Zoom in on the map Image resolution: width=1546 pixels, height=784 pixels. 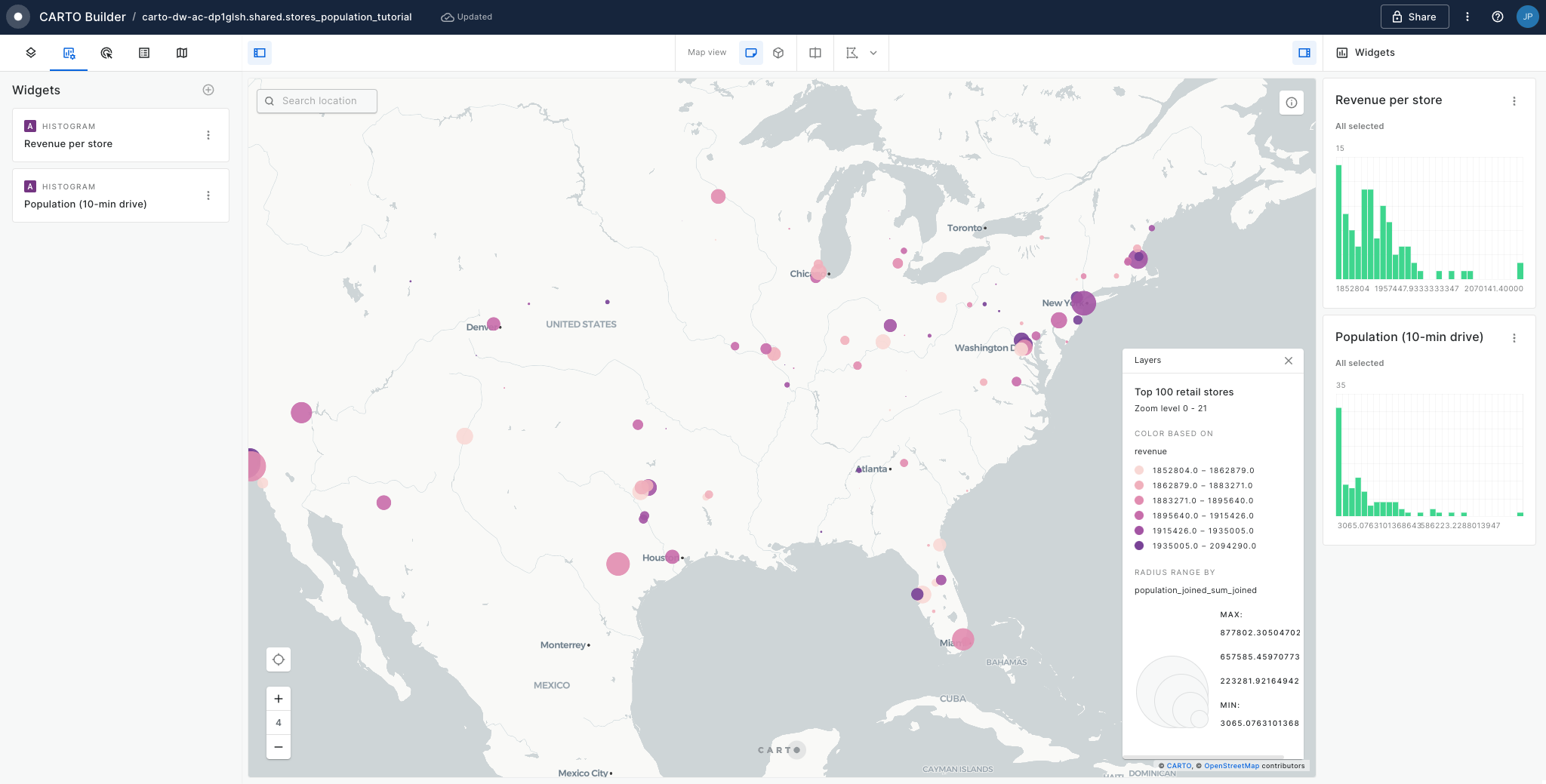click(x=279, y=699)
